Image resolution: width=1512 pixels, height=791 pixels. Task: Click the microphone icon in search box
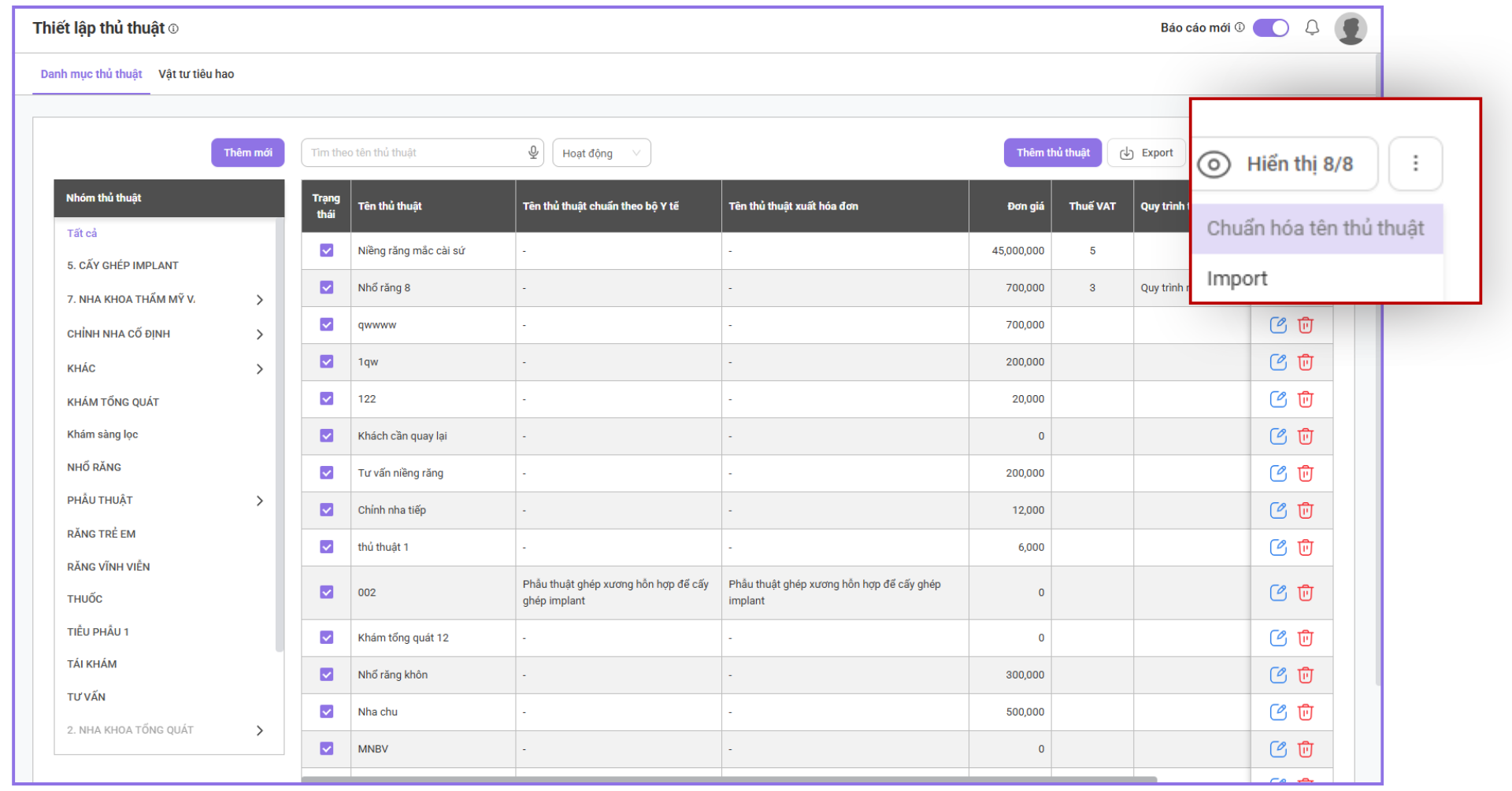(533, 152)
